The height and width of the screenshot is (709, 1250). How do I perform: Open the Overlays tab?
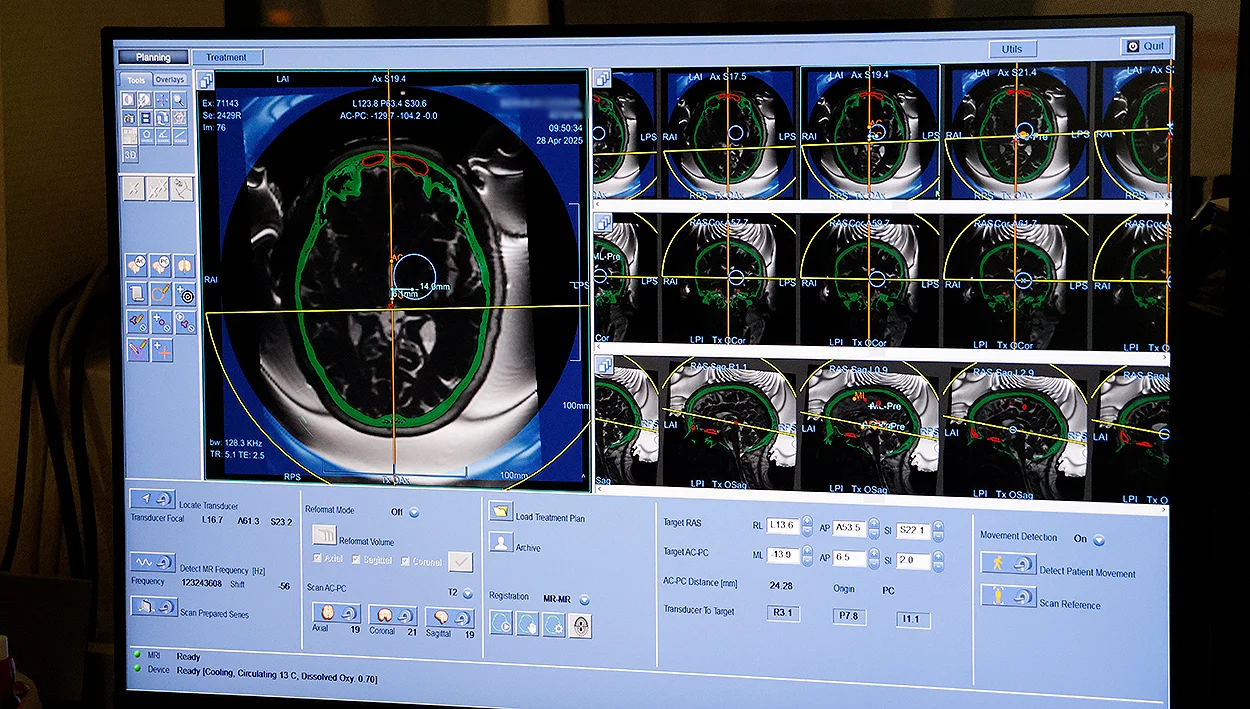pyautogui.click(x=170, y=80)
